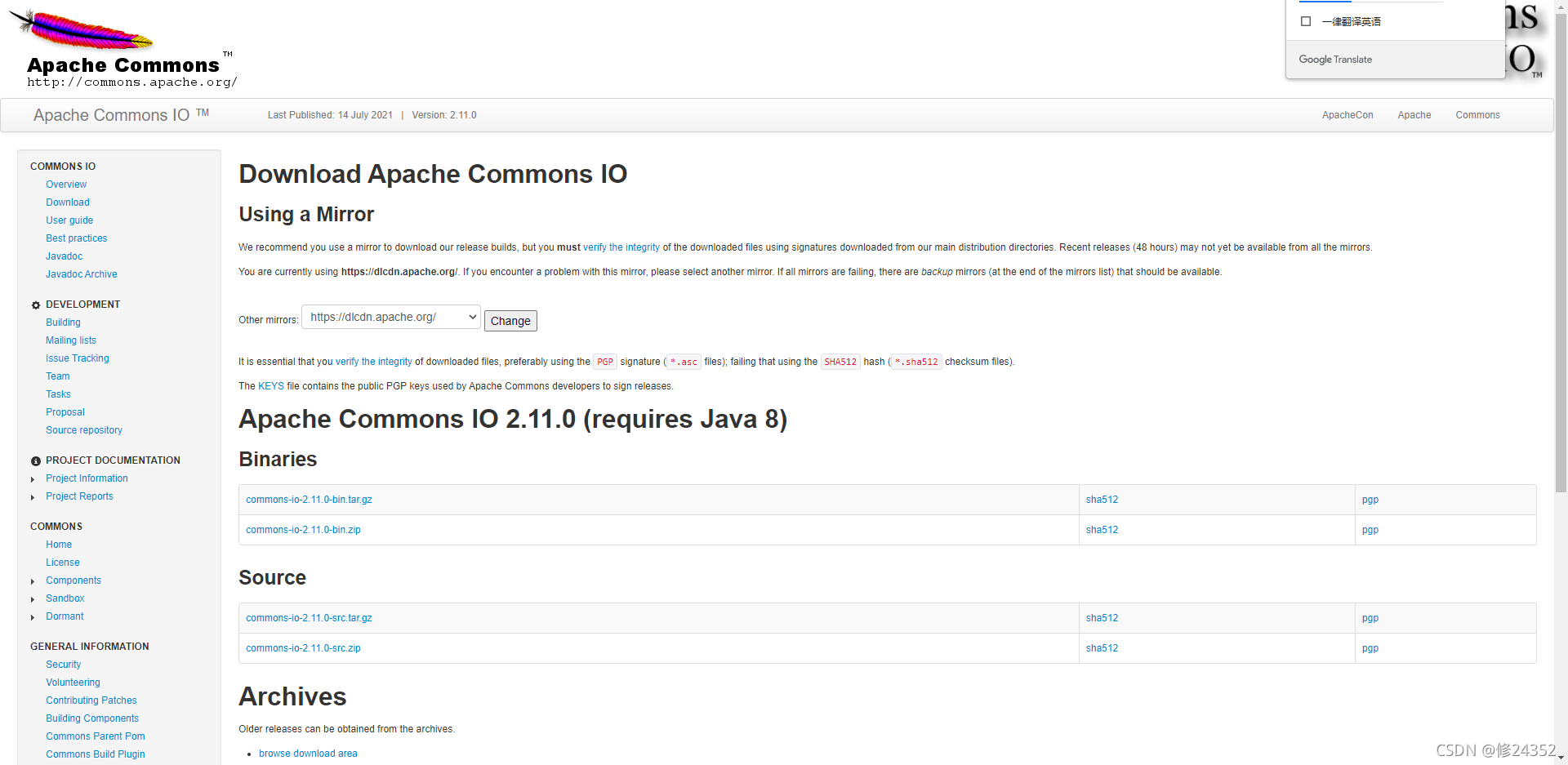This screenshot has width=1568, height=765.
Task: Open the Google Translate panel entry
Action: click(x=1335, y=59)
